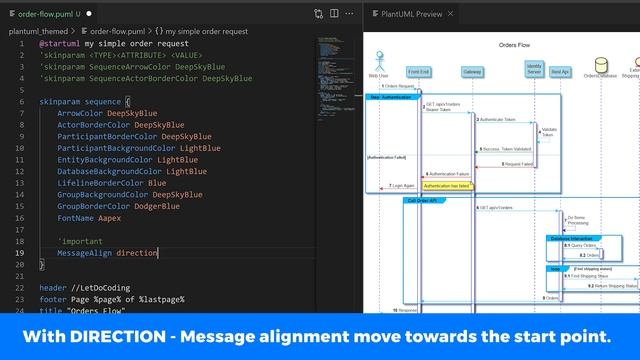Click the Identity Server participant box
This screenshot has width=640, height=360.
pyautogui.click(x=534, y=69)
